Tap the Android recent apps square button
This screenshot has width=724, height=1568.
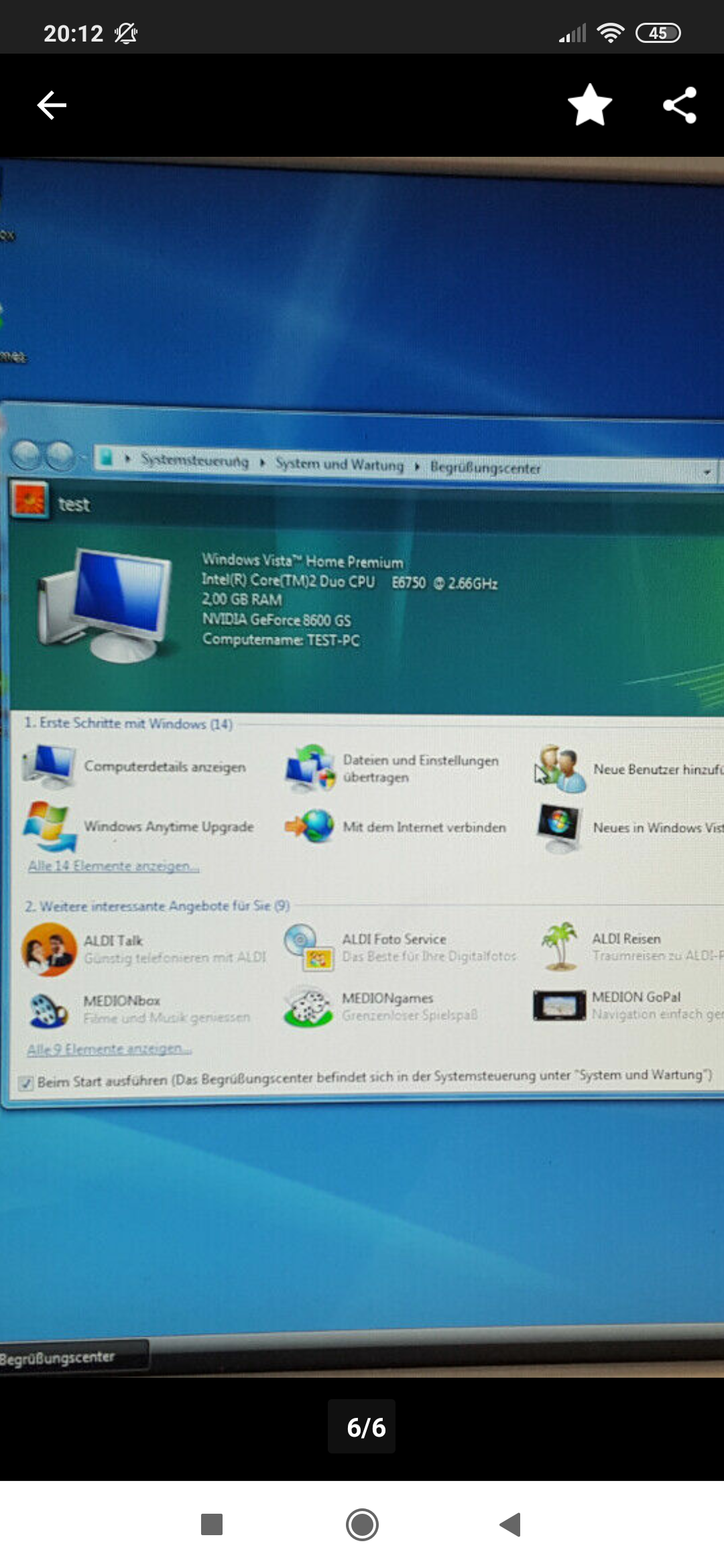[212, 1524]
